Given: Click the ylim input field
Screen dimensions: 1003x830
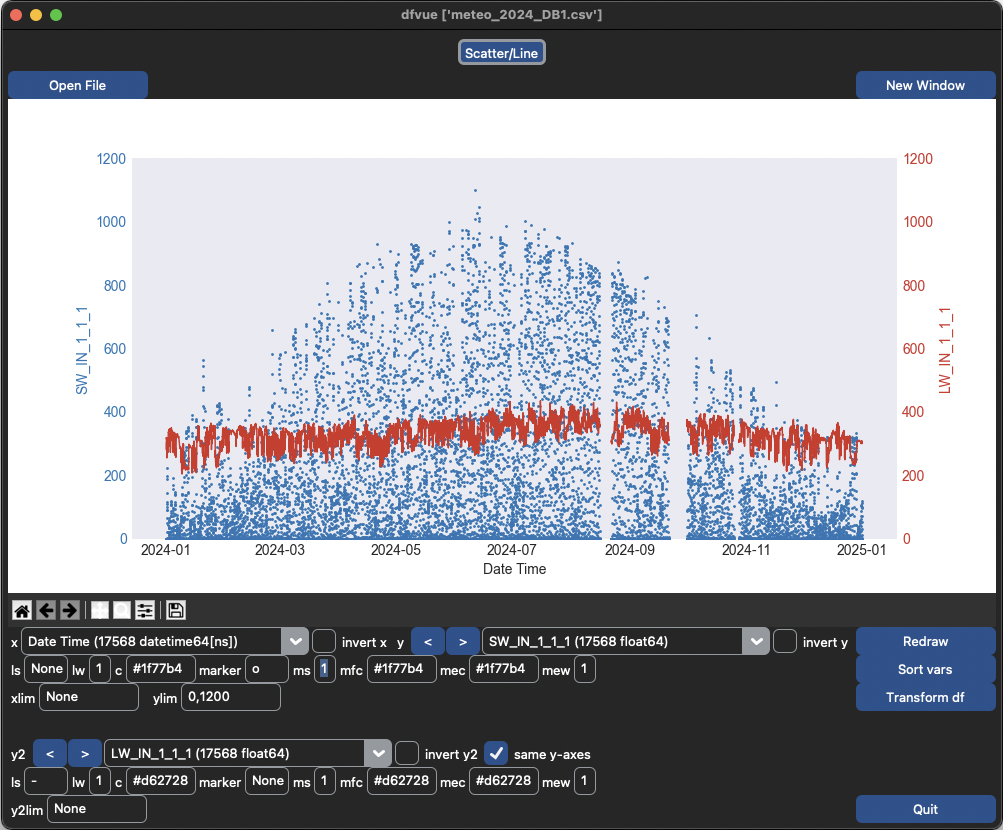Looking at the screenshot, I should 230,697.
